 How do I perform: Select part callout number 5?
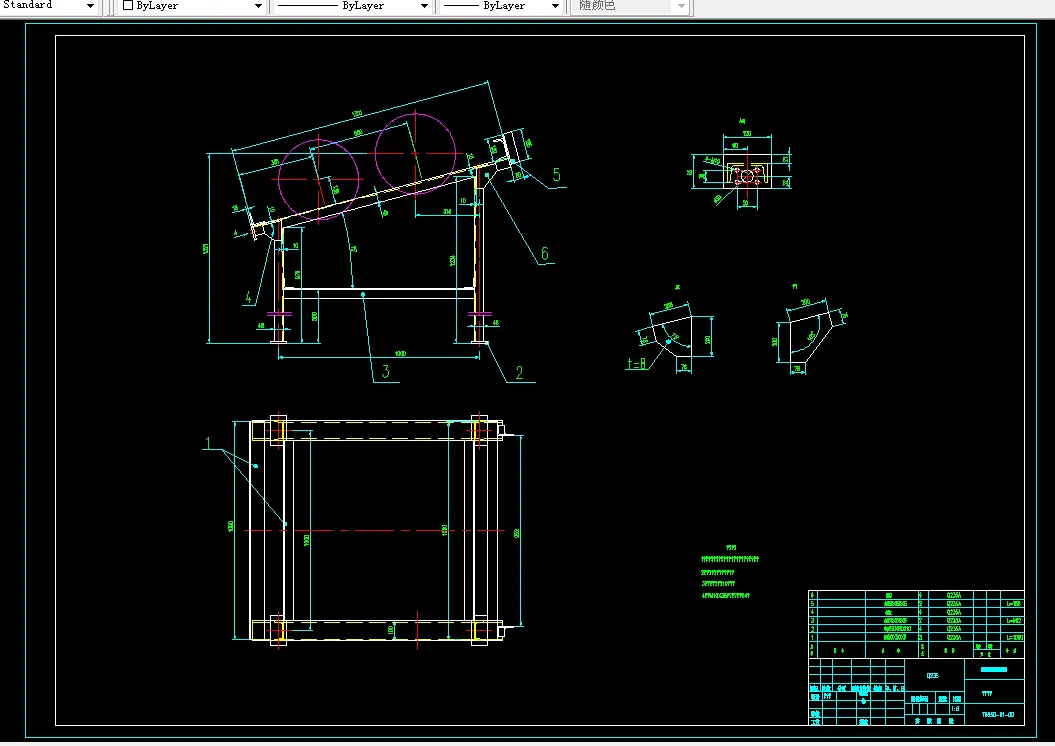556,175
